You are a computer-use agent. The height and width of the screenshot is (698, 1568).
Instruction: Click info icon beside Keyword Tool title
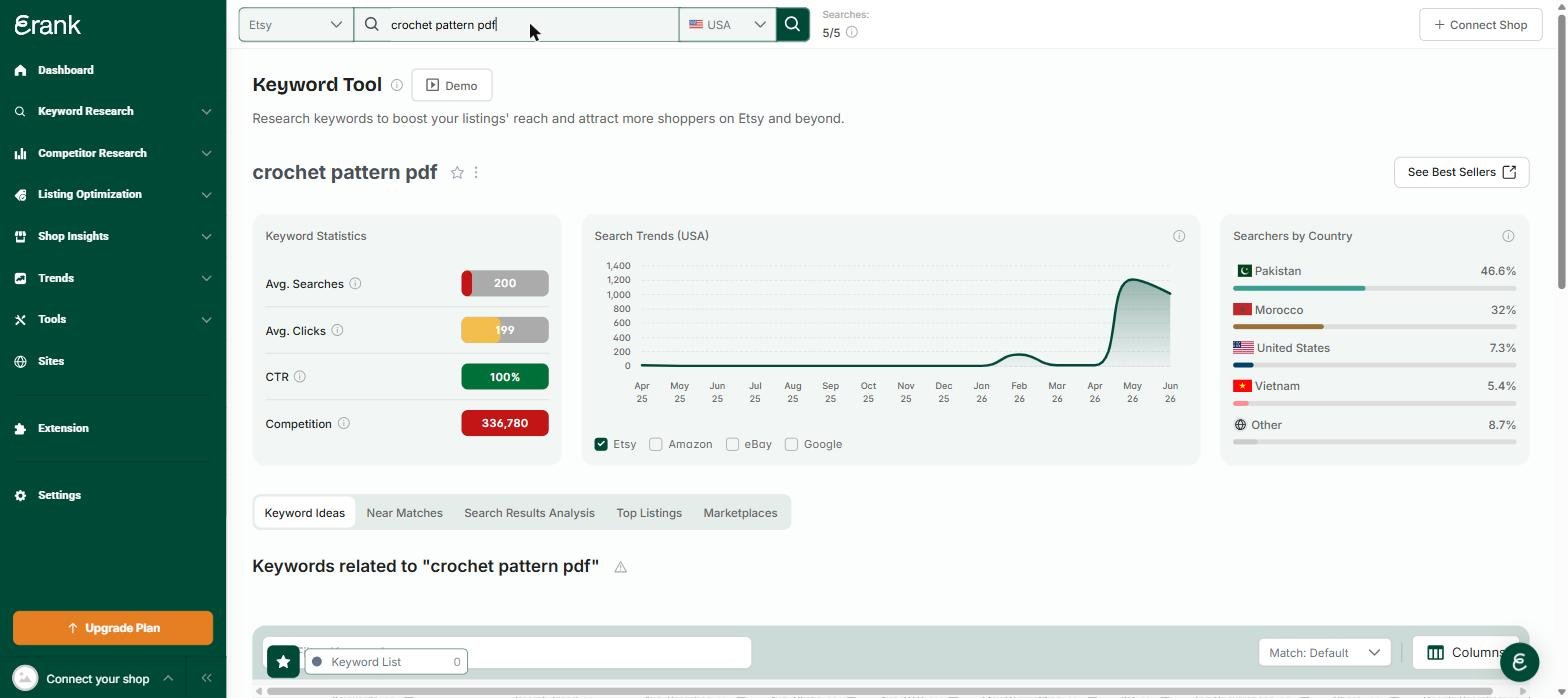pos(397,85)
